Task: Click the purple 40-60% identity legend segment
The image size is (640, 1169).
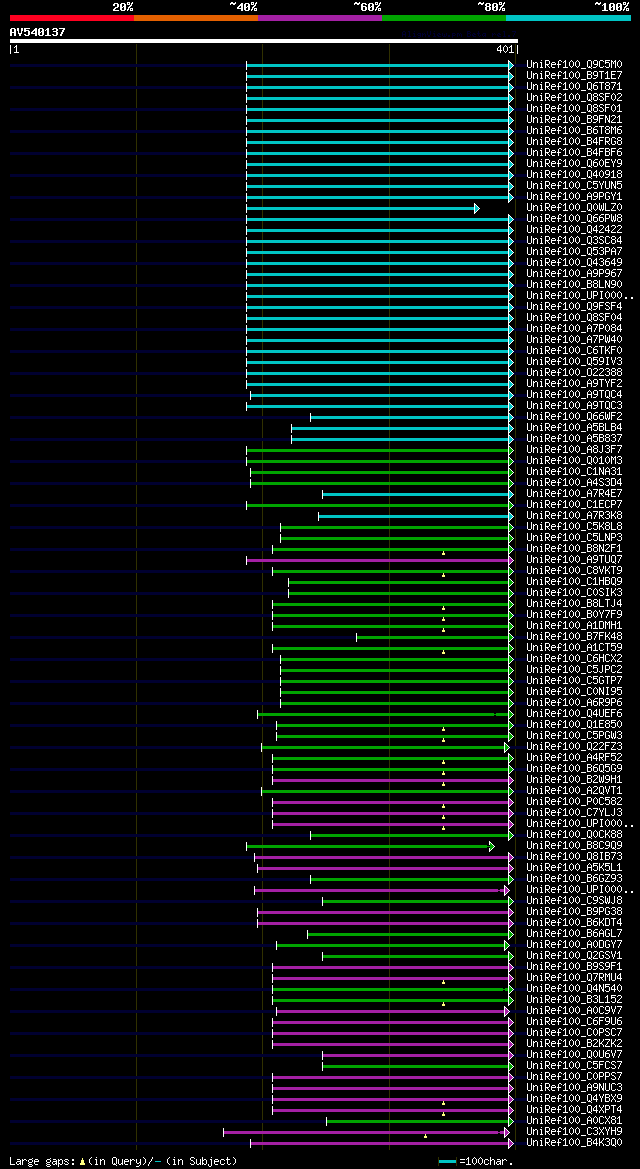Action: 320,17
